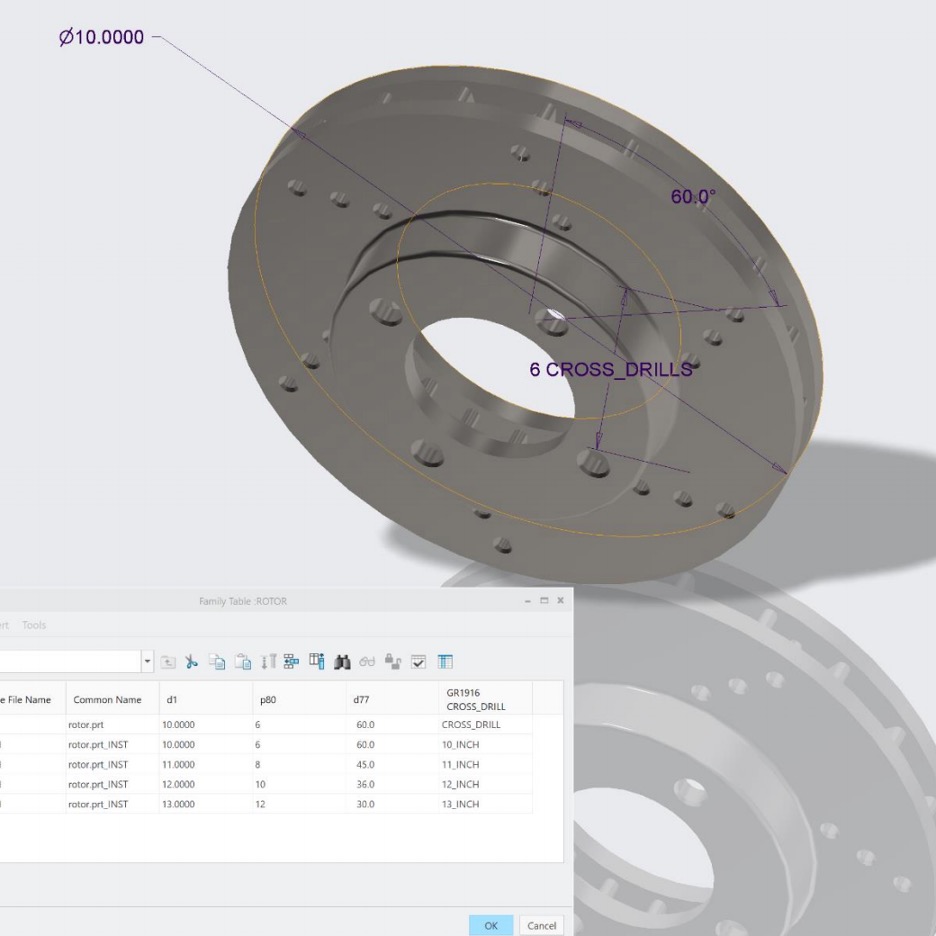
Task: Click the Cut scissors icon
Action: [191, 661]
